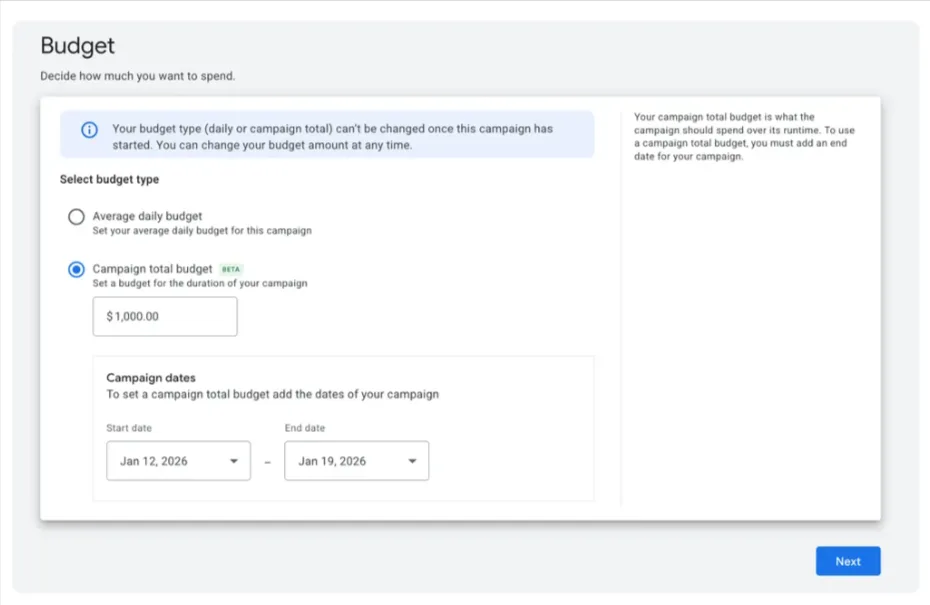Click the 'End date' label
Screen dimensions: 930x605
click(305, 428)
